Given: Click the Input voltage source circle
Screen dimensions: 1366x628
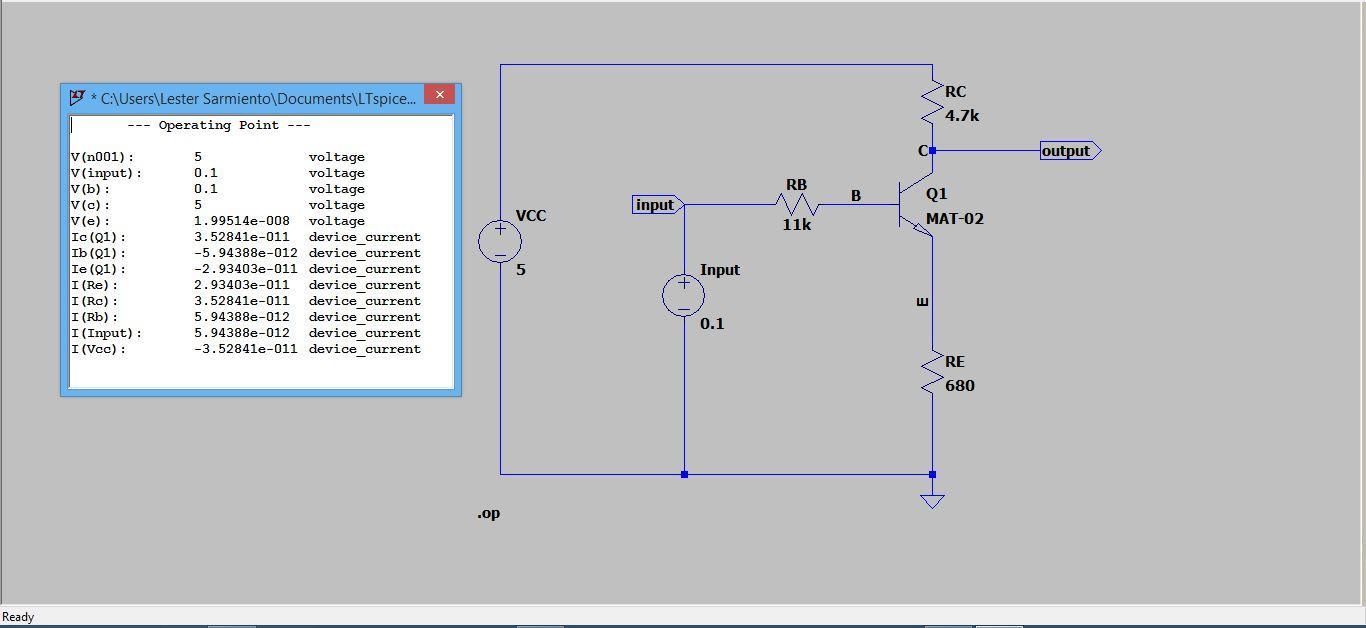Looking at the screenshot, I should 684,295.
